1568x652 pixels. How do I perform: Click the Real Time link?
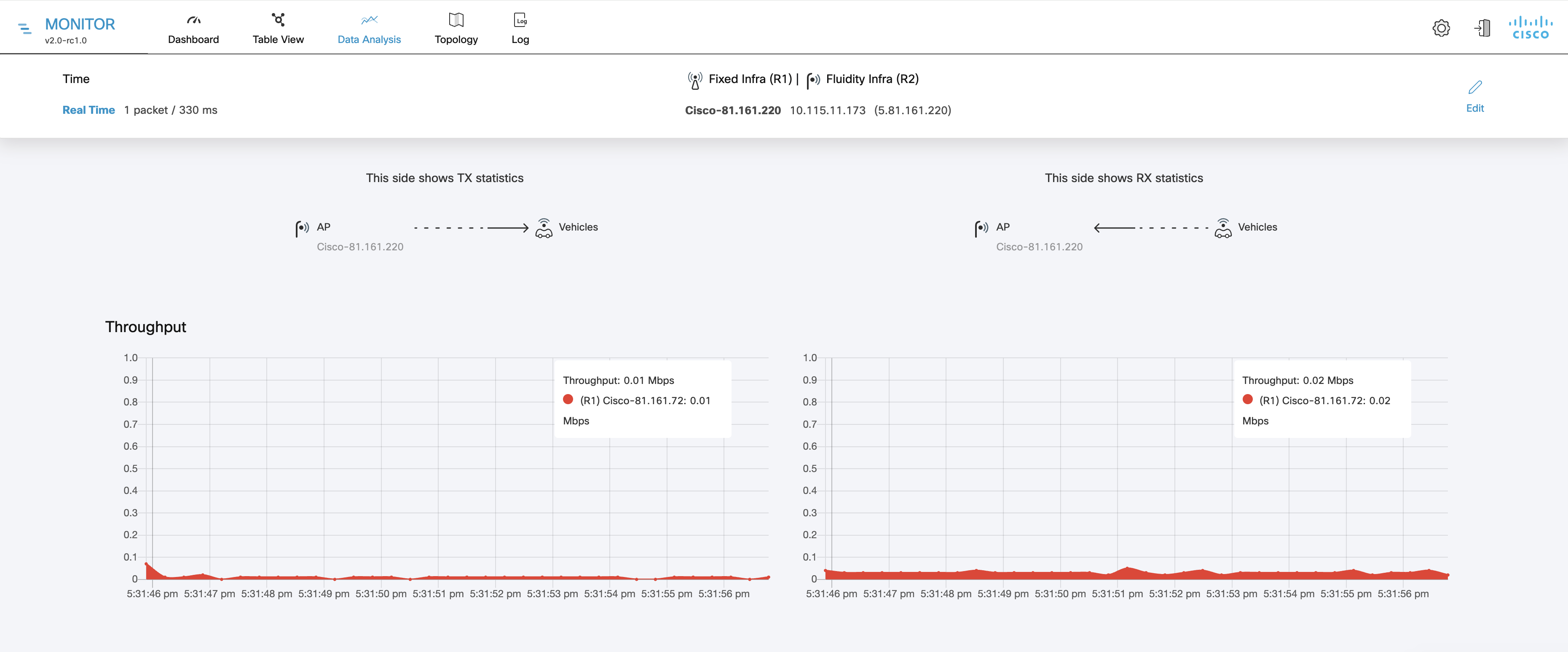click(x=88, y=110)
